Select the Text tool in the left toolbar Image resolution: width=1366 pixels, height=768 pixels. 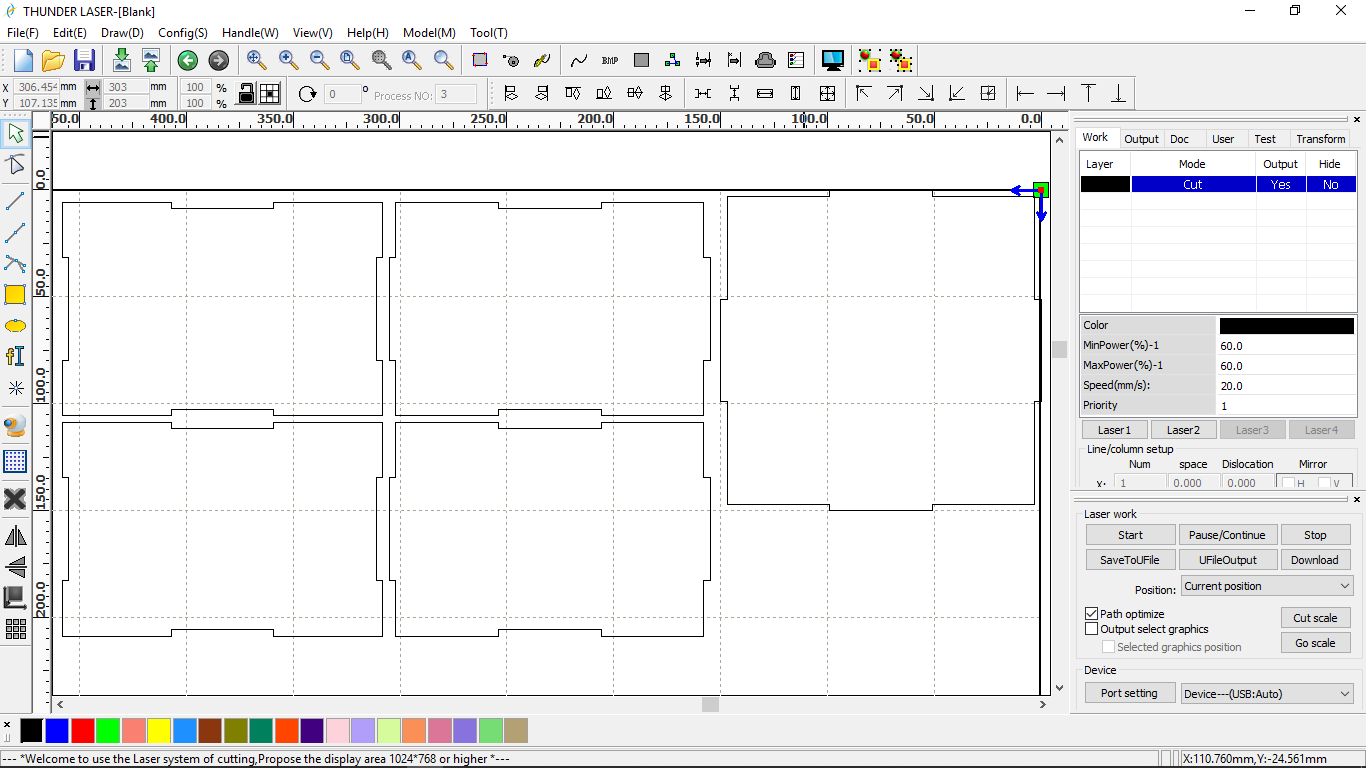[x=15, y=356]
